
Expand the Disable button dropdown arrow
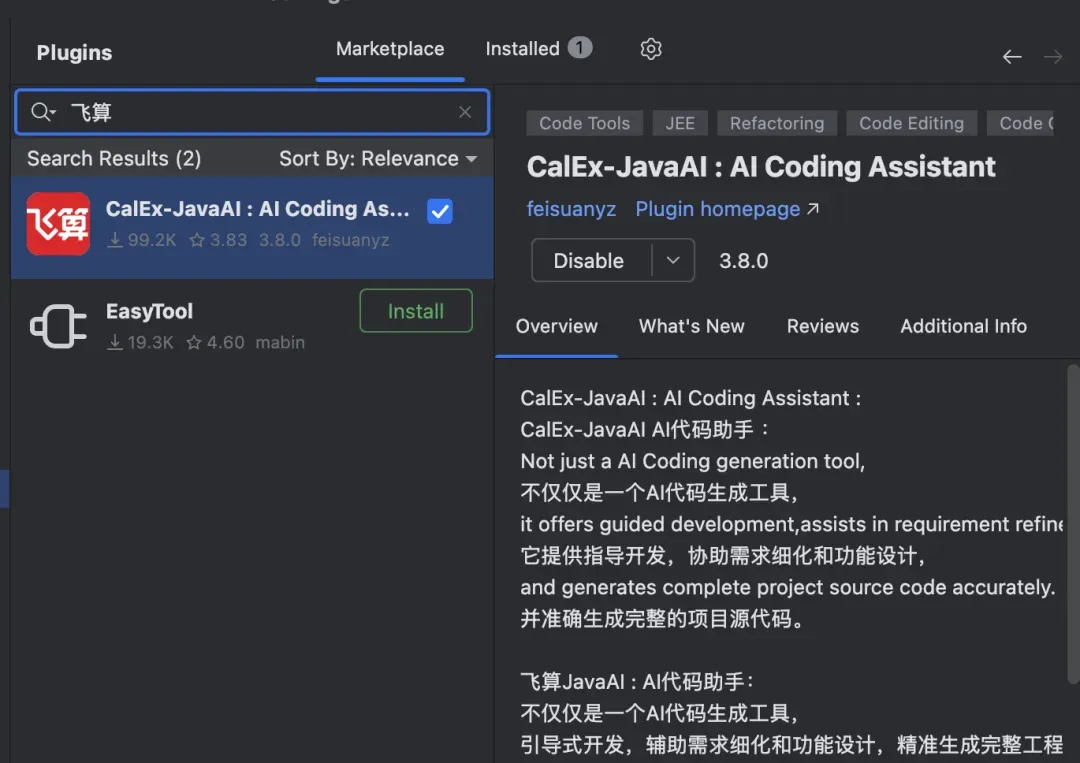tap(673, 260)
